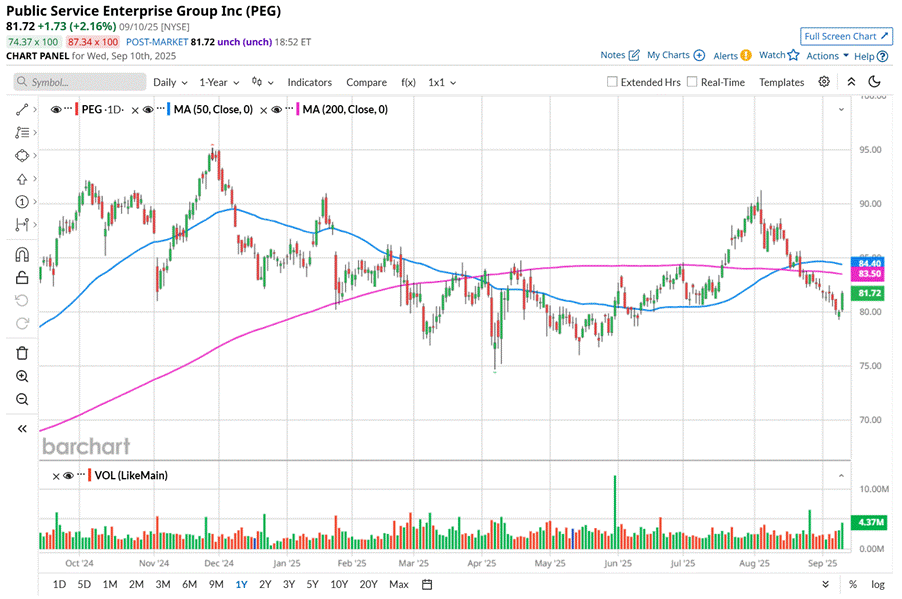
Task: Open the 1x1 grid layout dropdown
Action: (x=442, y=82)
